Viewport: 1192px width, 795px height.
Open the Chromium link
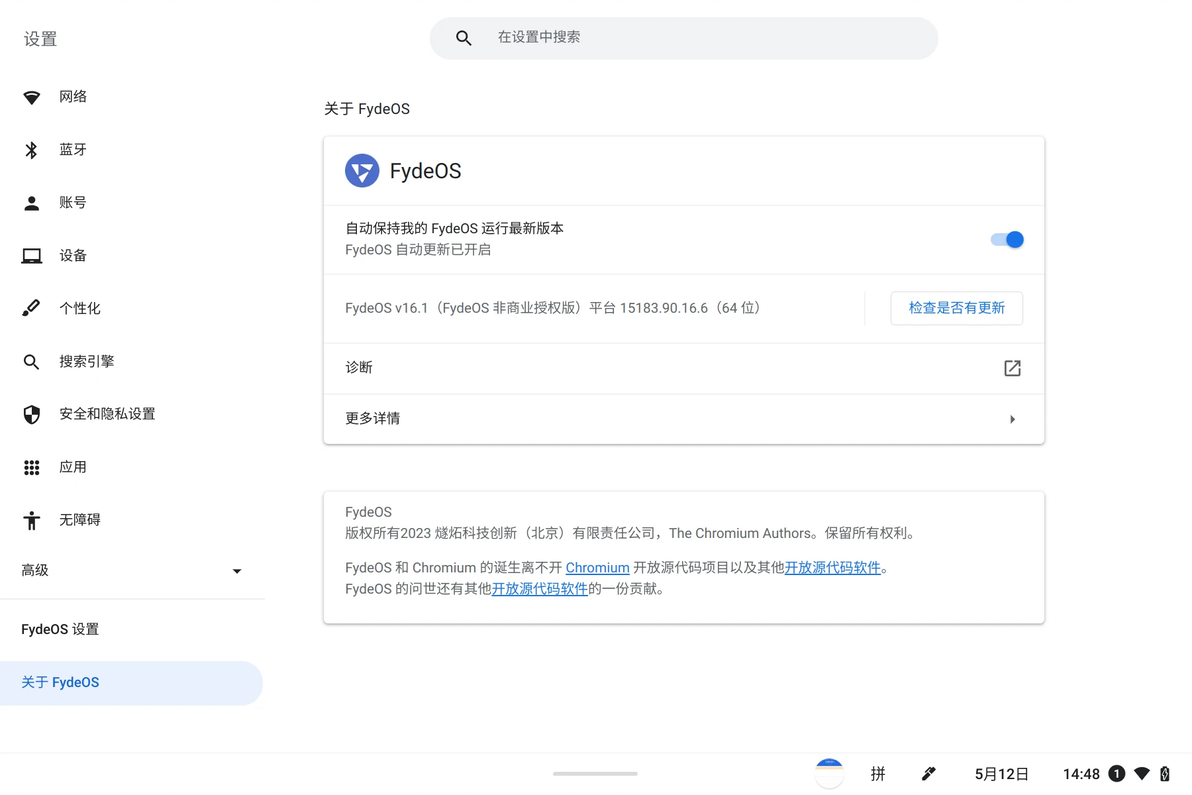598,568
